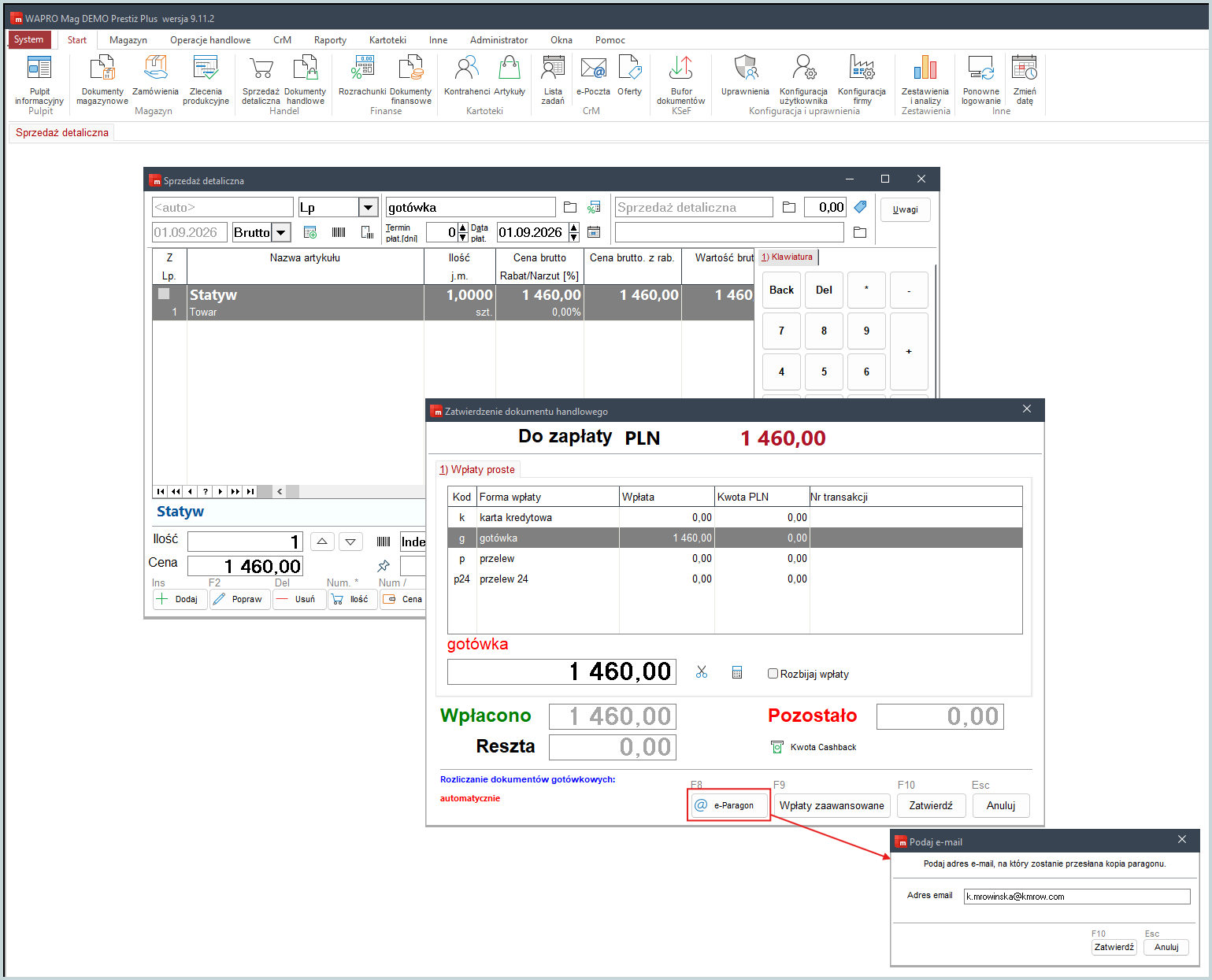Screen dimensions: 1212x980
Task: Decrease the Data płat. date spinner
Action: pyautogui.click(x=574, y=237)
